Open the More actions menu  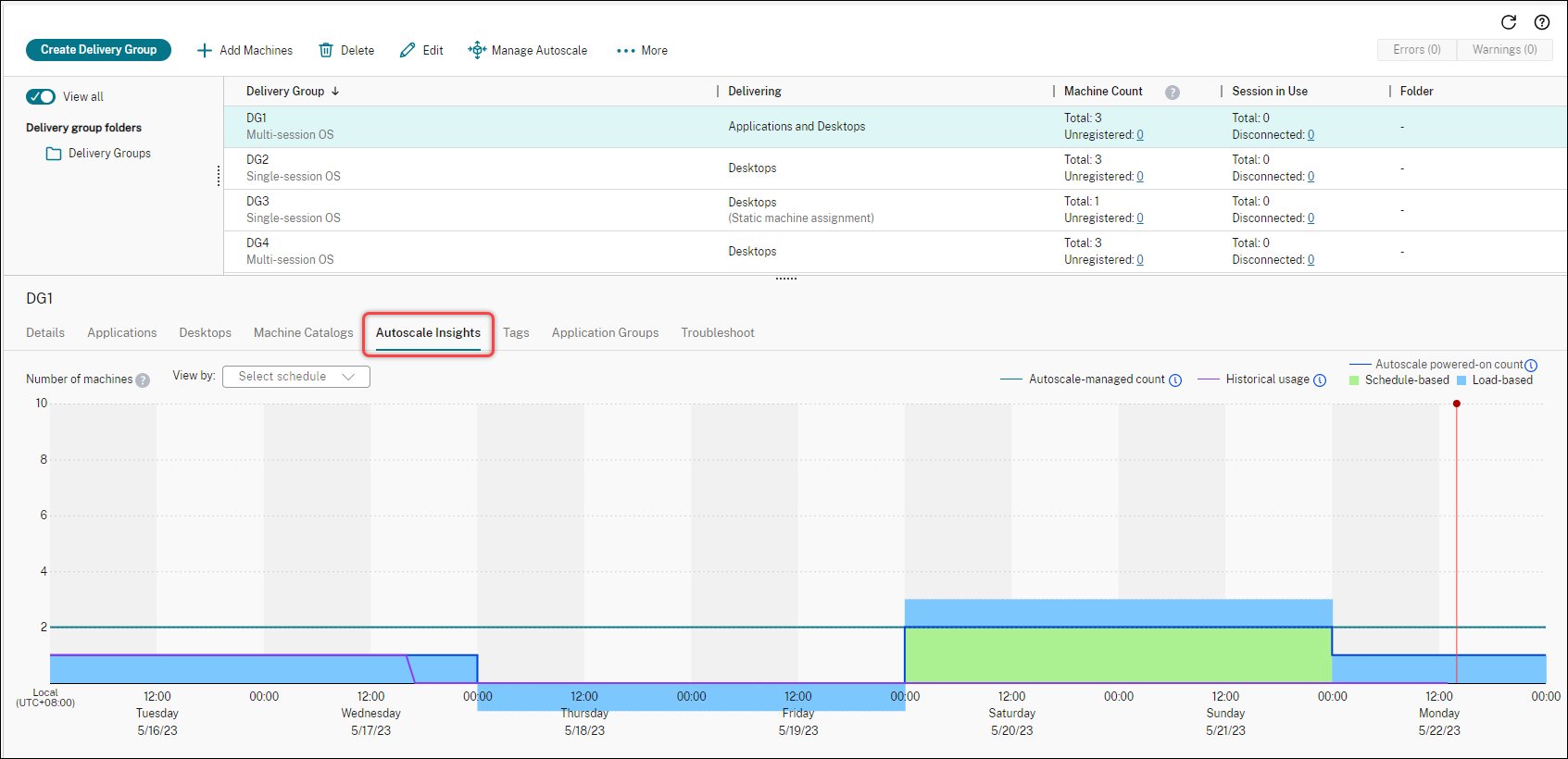coord(642,51)
